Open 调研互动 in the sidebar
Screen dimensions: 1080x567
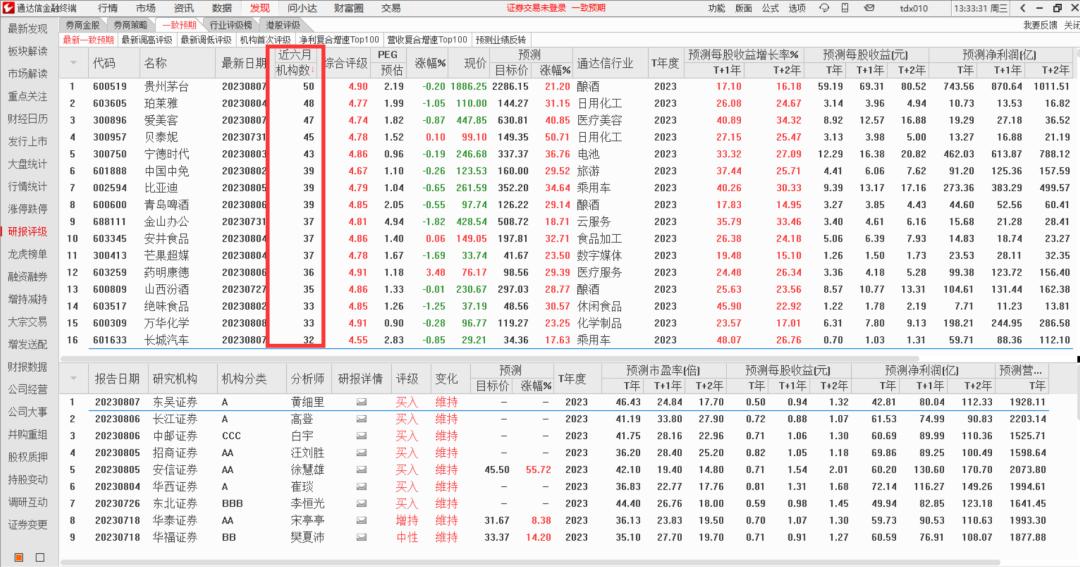[x=28, y=502]
